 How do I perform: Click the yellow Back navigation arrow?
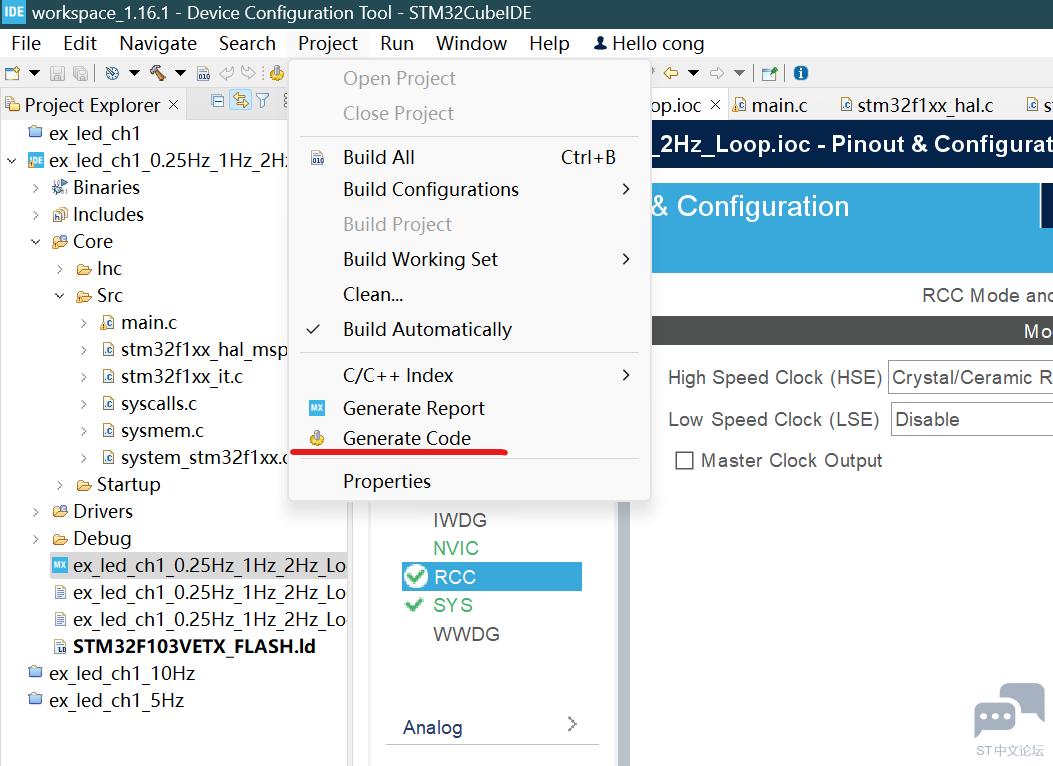tap(671, 73)
